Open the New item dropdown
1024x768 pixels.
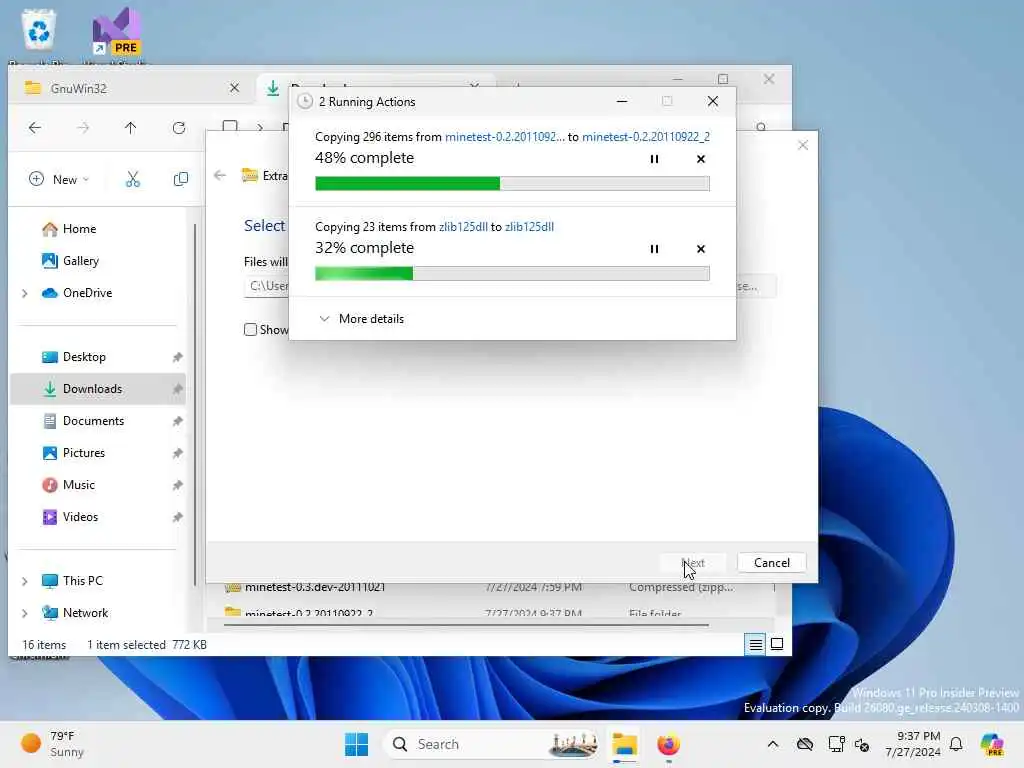tap(59, 180)
